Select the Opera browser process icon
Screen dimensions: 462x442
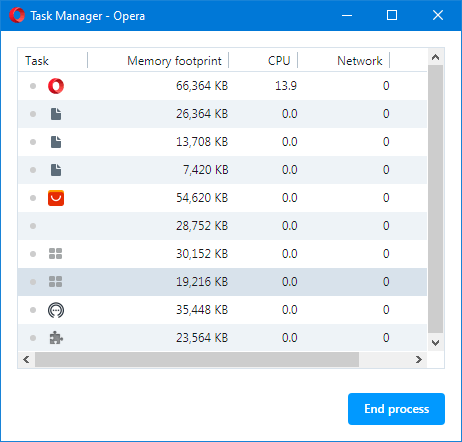[56, 86]
